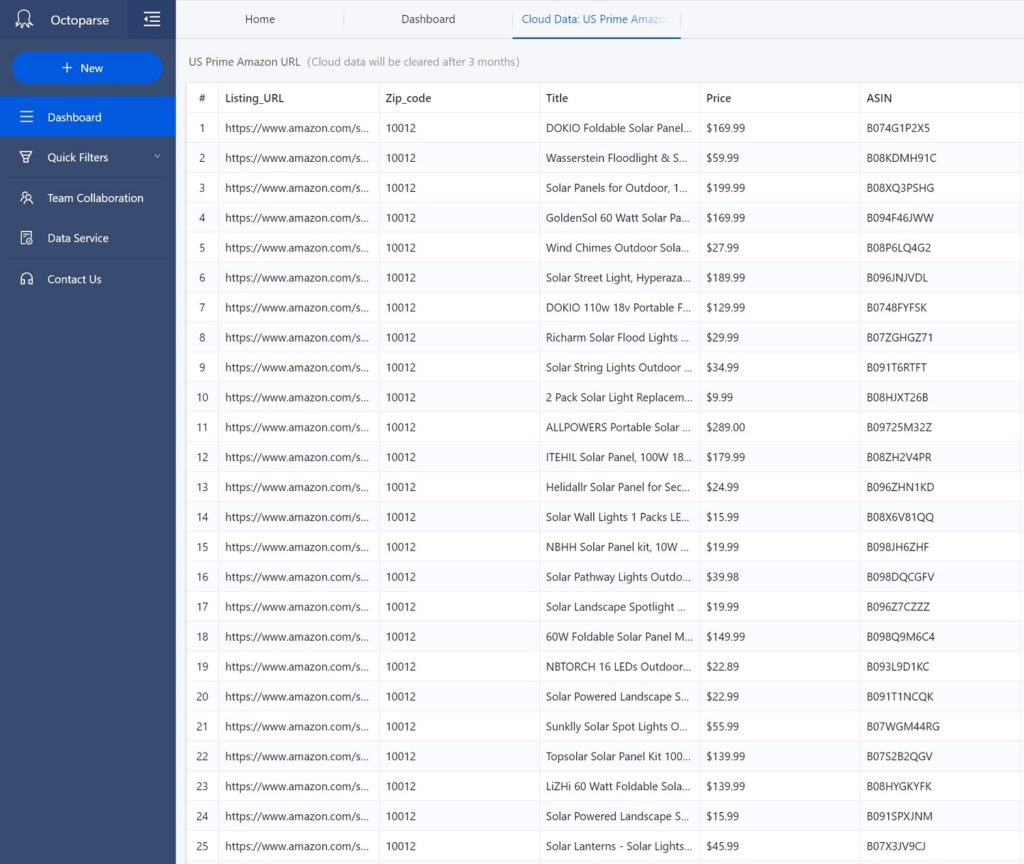Click the Quick Filters funnel icon
Image resolution: width=1024 pixels, height=864 pixels.
coord(26,157)
